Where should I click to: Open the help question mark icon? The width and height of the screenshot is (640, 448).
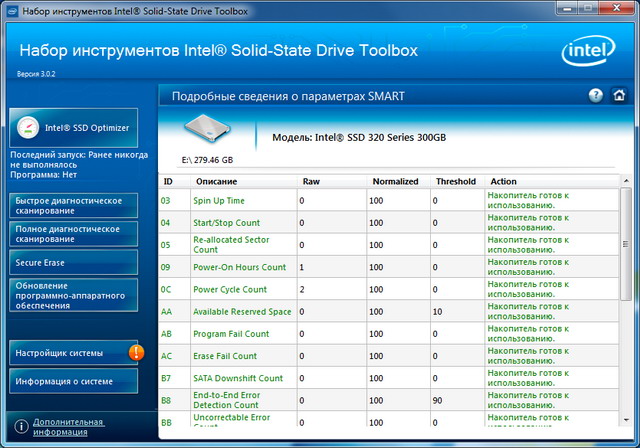596,95
